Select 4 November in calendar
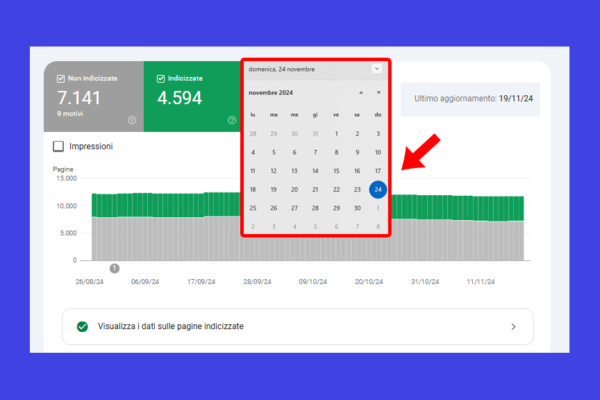The image size is (600, 400). [x=253, y=152]
